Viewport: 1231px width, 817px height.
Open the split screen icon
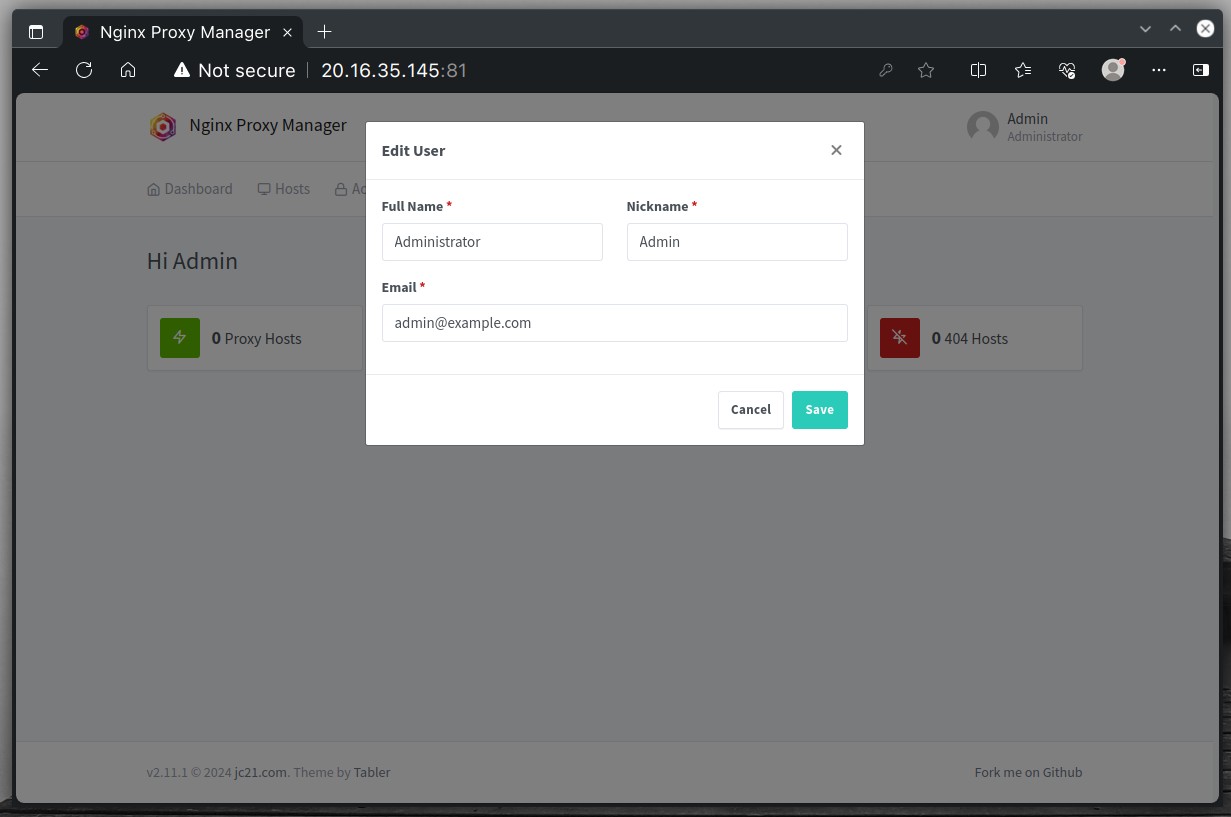tap(979, 70)
